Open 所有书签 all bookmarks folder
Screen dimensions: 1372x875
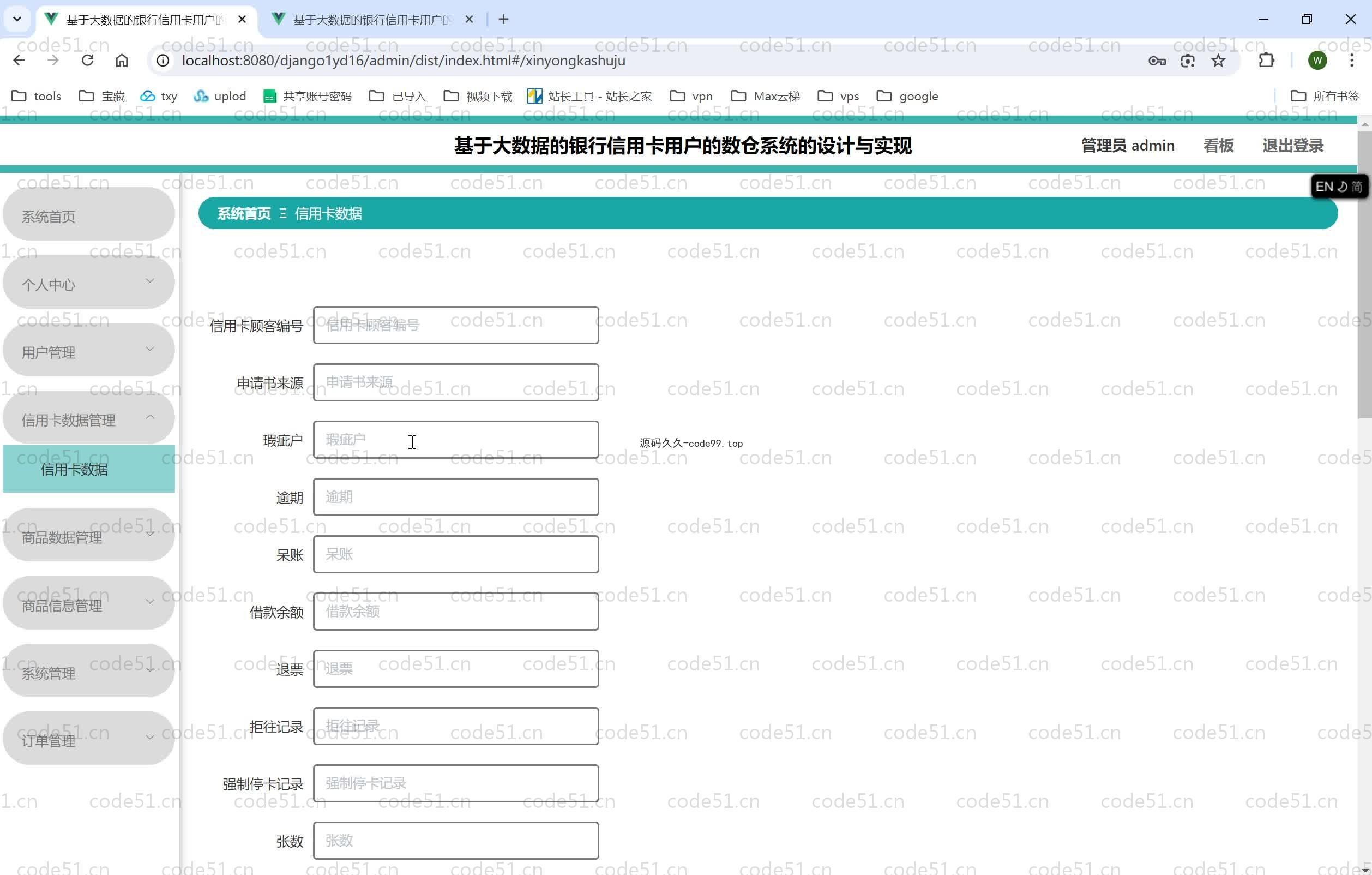click(1325, 97)
